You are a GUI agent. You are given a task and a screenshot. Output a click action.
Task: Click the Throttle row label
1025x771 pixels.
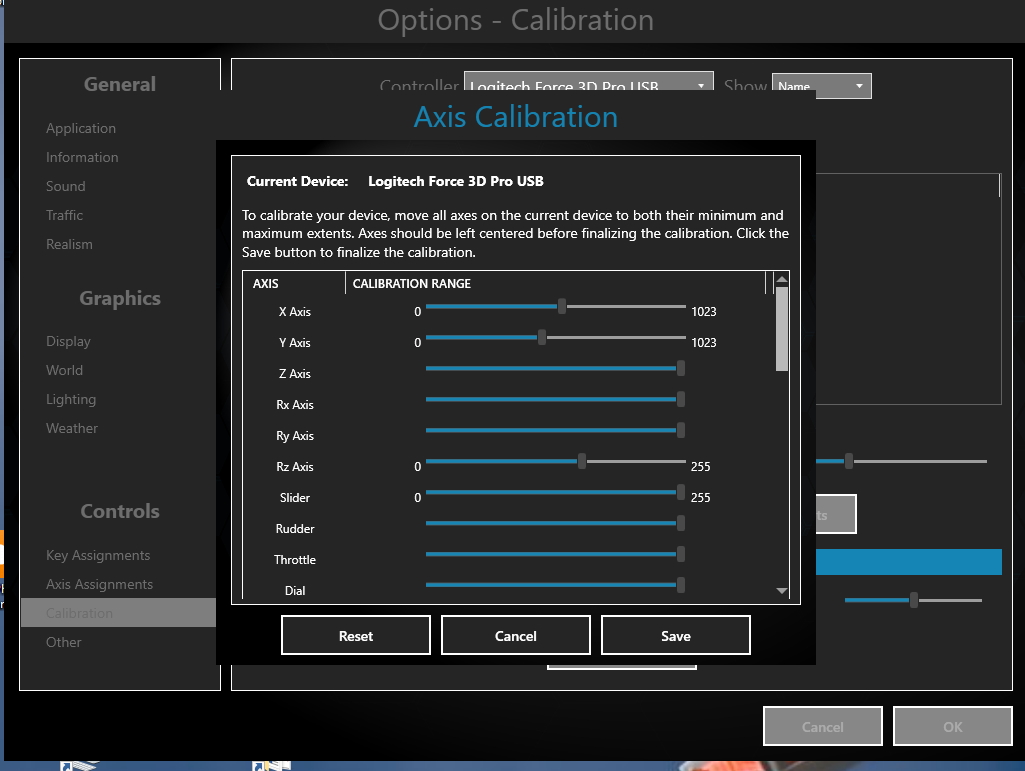pos(295,560)
